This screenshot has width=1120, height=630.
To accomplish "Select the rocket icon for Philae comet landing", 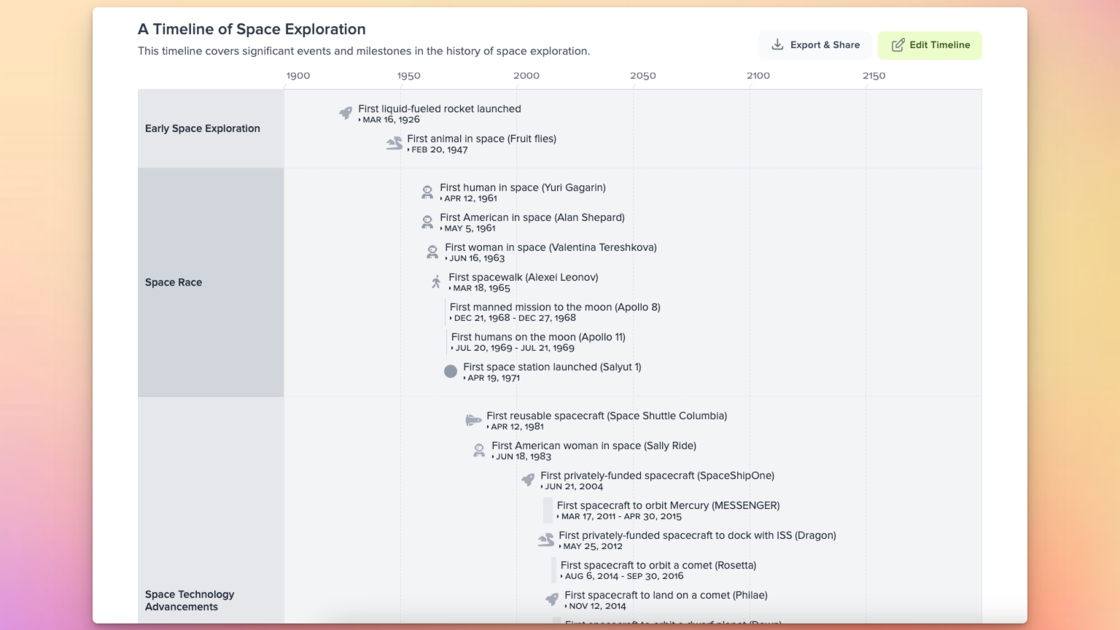I will click(551, 599).
